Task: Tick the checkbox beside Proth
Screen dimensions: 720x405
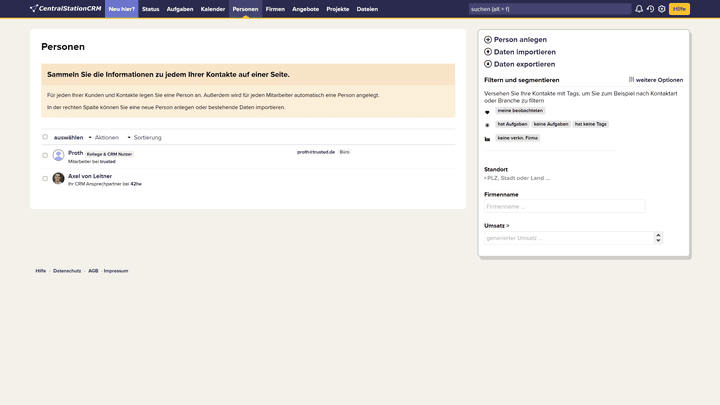Action: (x=45, y=155)
